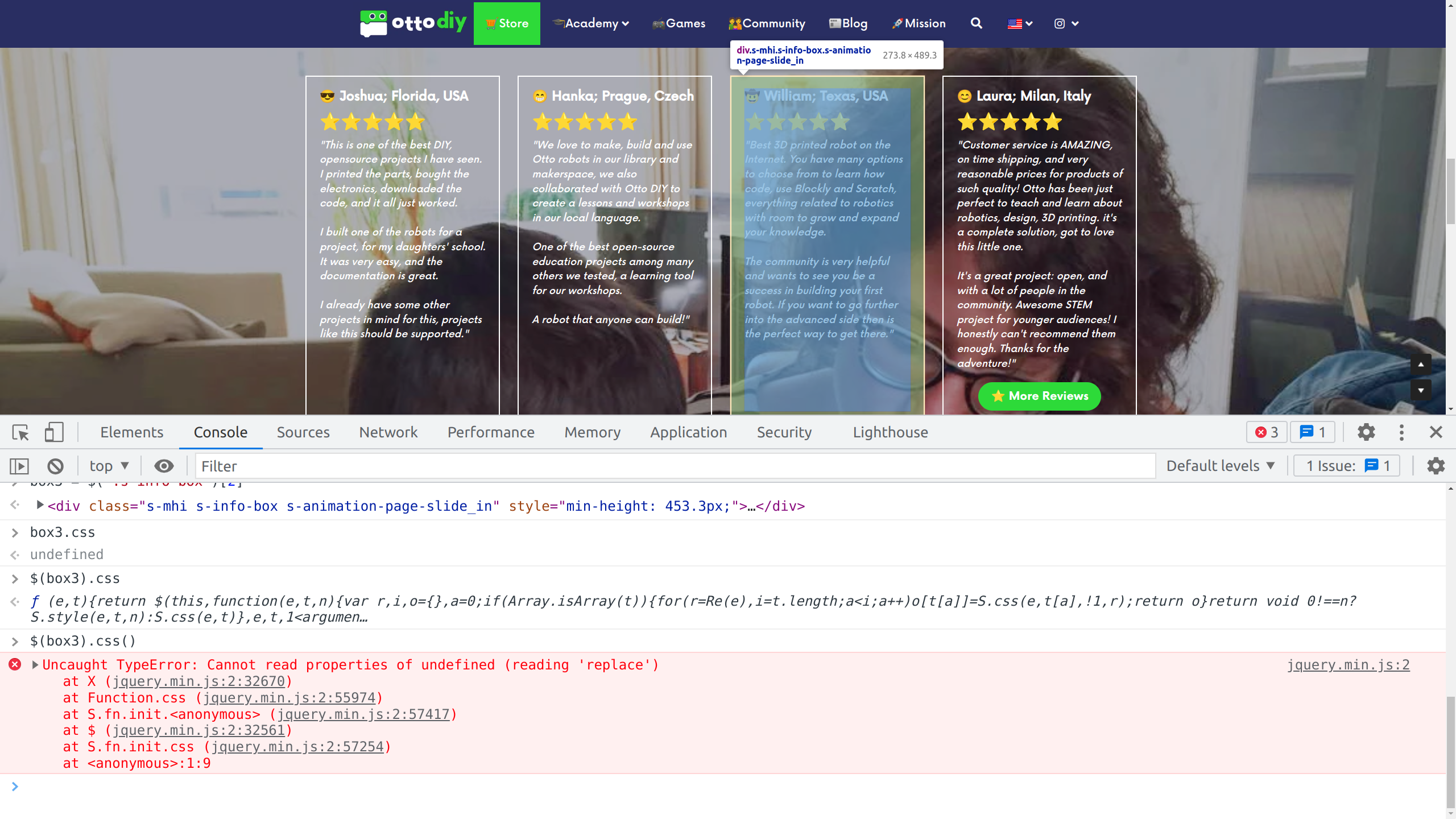The height and width of the screenshot is (819, 1456).
Task: Click the red error count badge
Action: point(1267,433)
